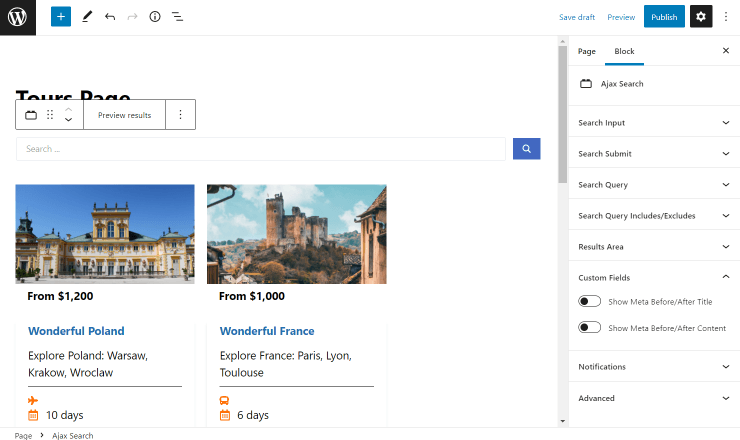This screenshot has height=440, width=740.
Task: Collapse the Custom Fields panel
Action: (654, 277)
